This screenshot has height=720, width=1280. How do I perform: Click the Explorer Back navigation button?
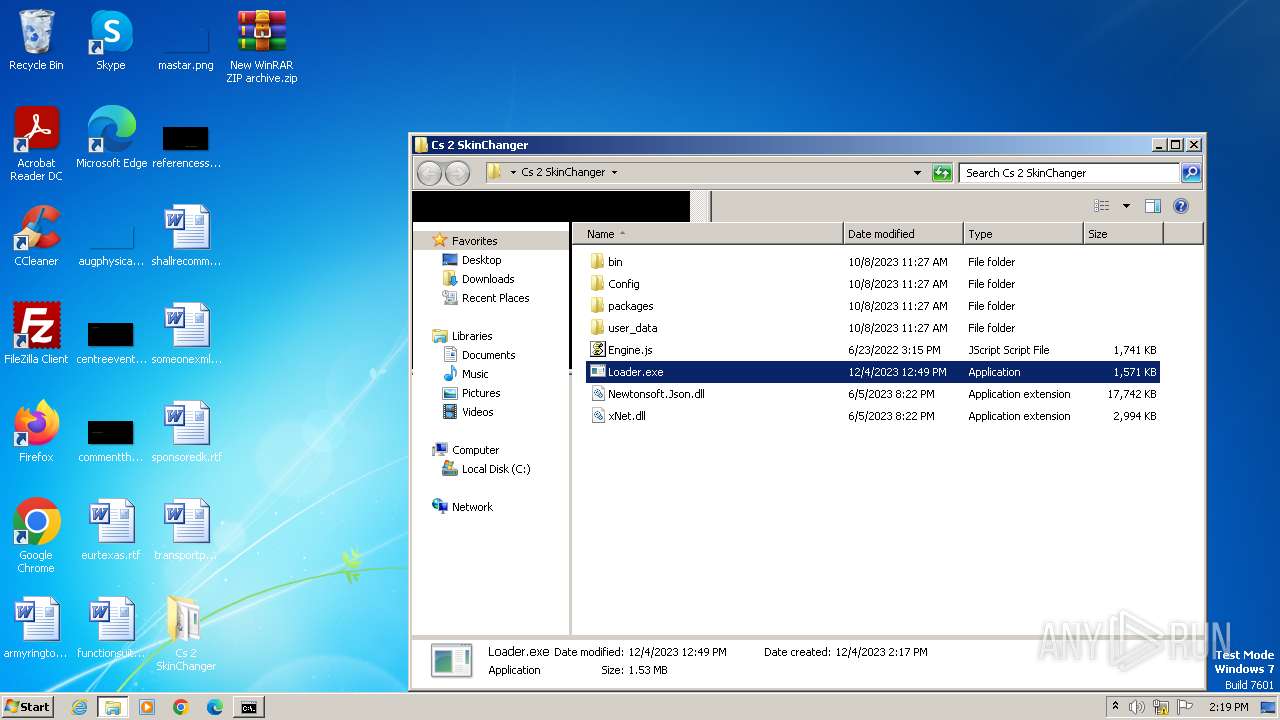(x=429, y=173)
